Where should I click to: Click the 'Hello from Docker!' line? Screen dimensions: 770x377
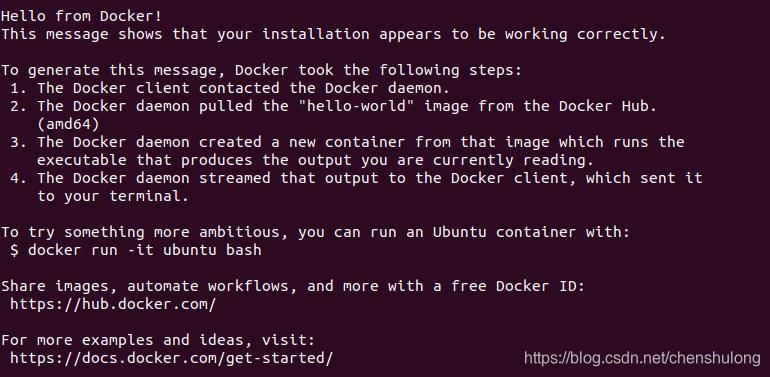tap(82, 16)
